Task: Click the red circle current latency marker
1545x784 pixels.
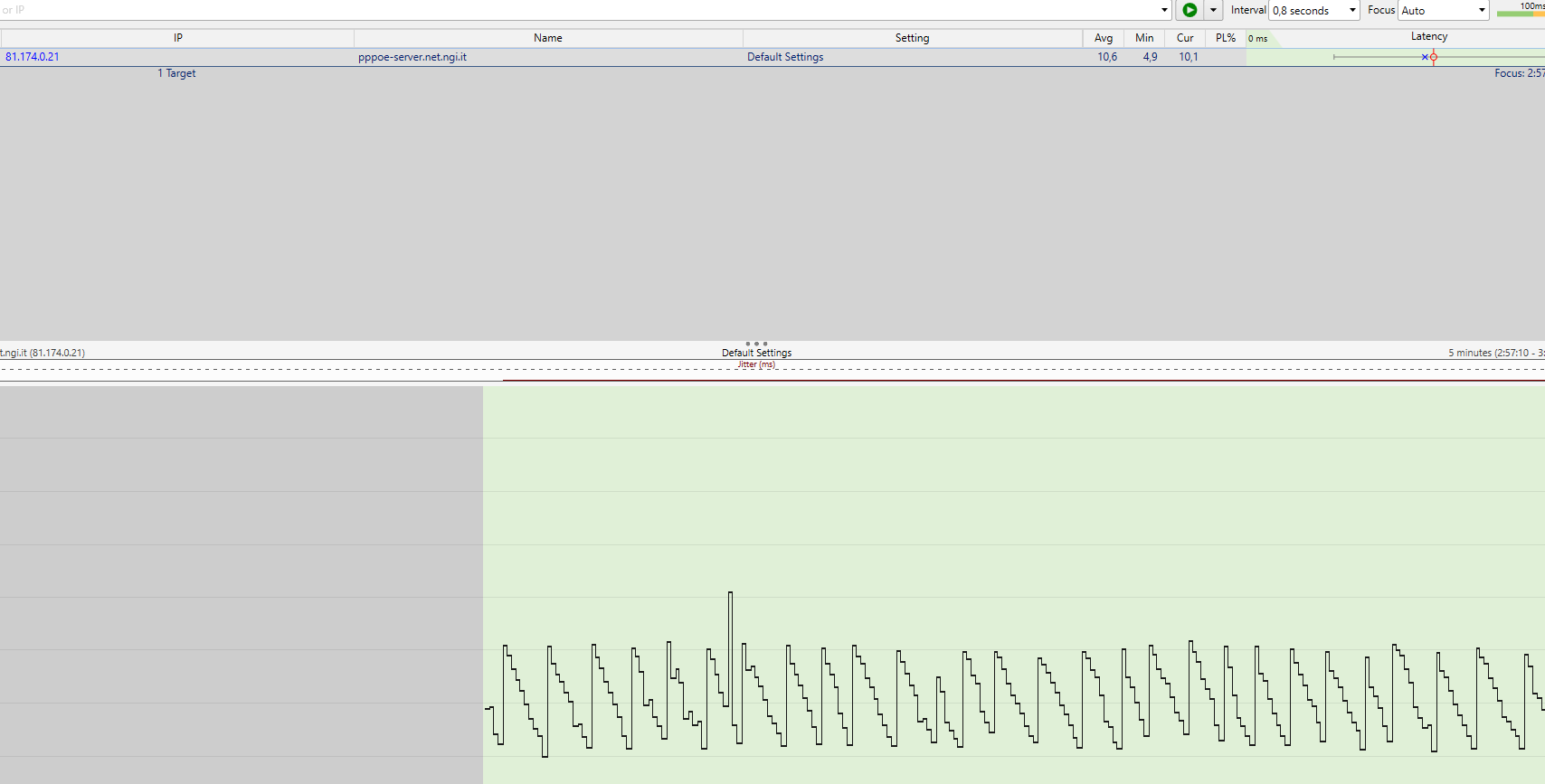Action: 1434,57
